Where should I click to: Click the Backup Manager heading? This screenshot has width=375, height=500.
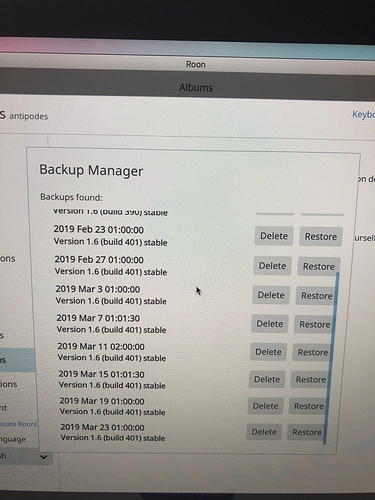pyautogui.click(x=91, y=170)
